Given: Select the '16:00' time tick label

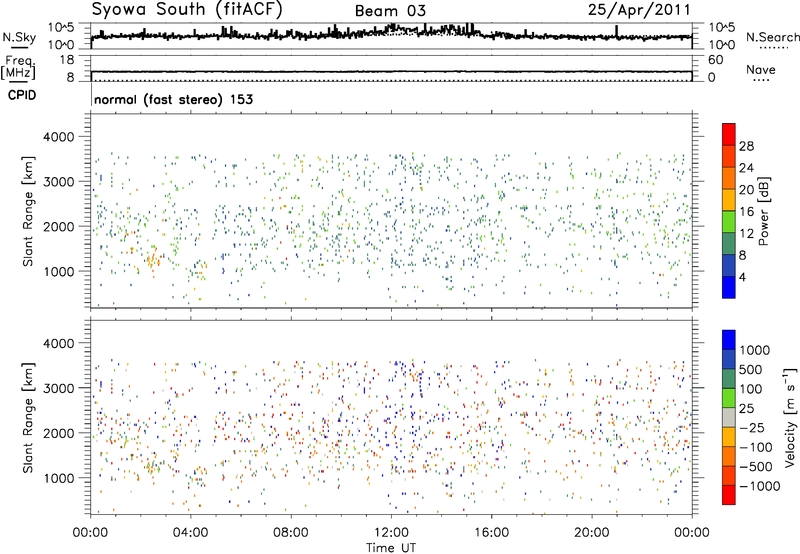Looking at the screenshot, I should pos(491,533).
